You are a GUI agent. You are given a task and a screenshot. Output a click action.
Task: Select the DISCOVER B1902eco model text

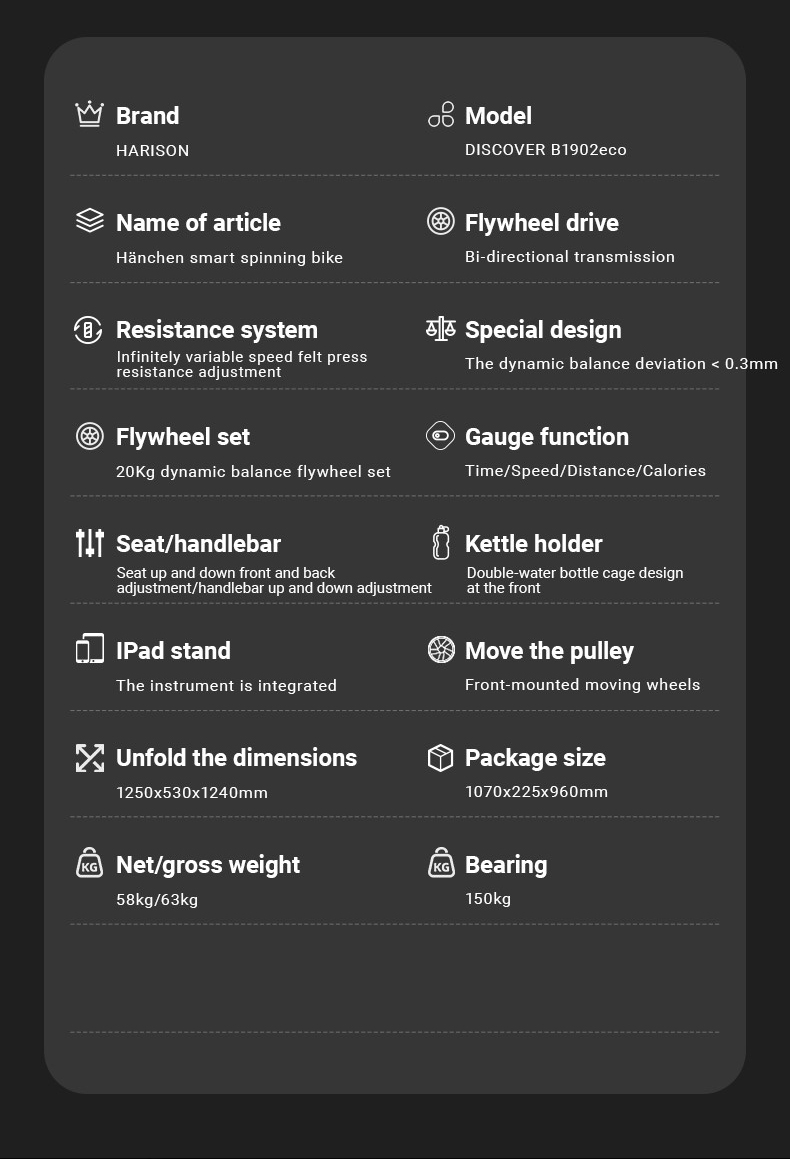(x=545, y=150)
